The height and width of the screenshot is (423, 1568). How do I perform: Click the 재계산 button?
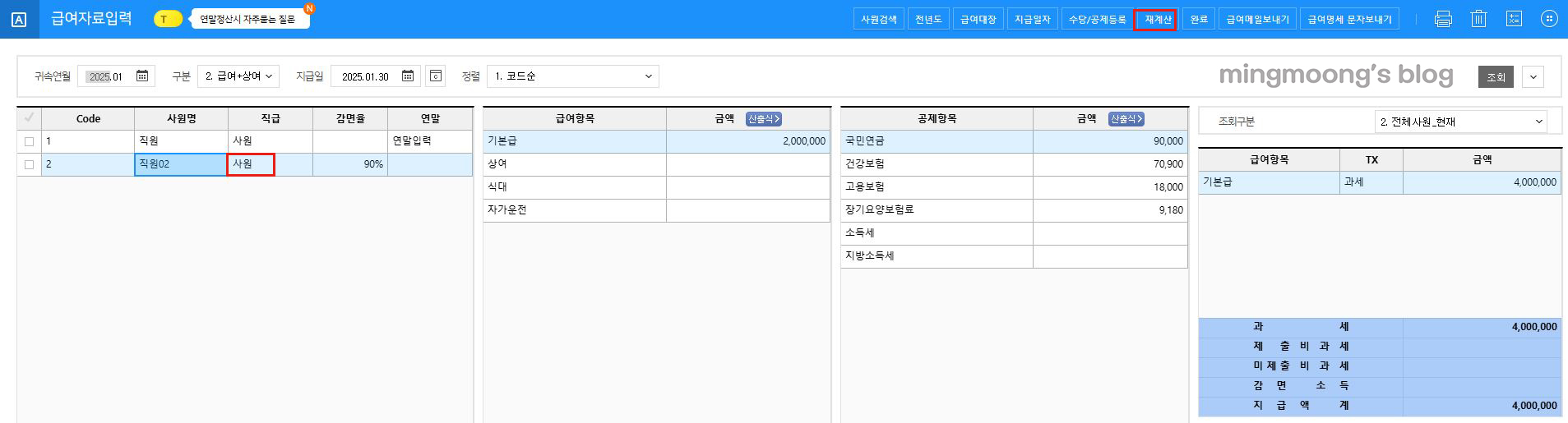pyautogui.click(x=1155, y=19)
